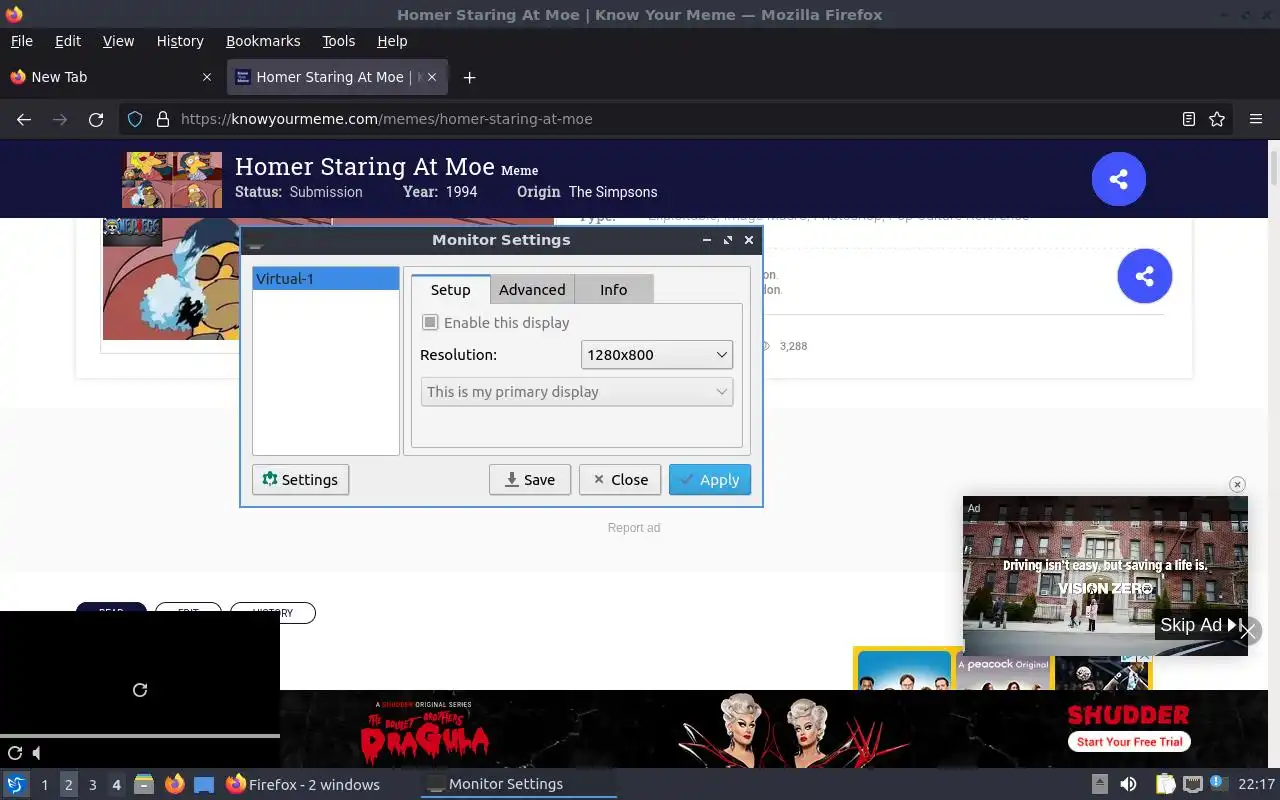This screenshot has height=800, width=1280.
Task: Apply the monitor configuration
Action: click(710, 480)
